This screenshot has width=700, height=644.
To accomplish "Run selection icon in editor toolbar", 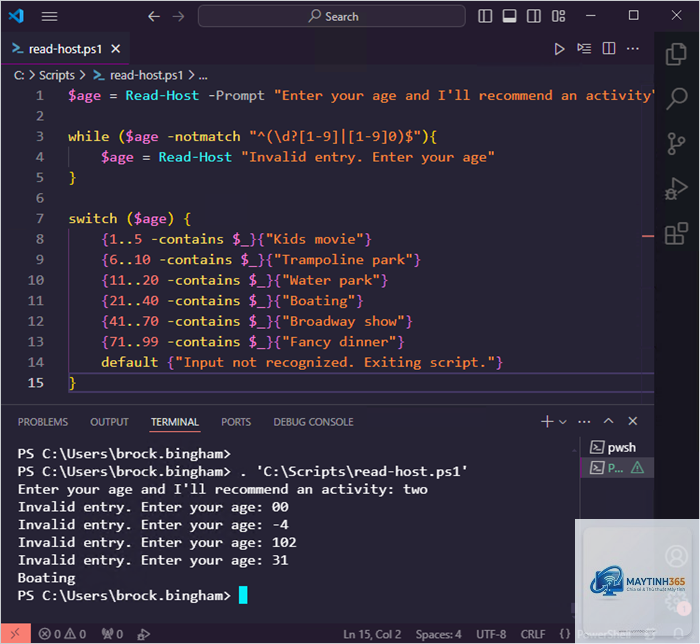I will click(584, 48).
